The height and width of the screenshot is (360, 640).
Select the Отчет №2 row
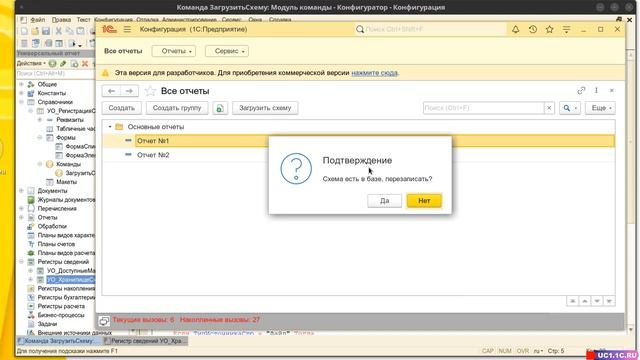358,155
